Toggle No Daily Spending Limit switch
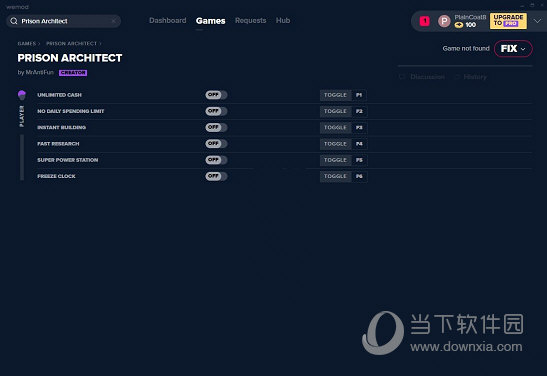 coord(216,111)
